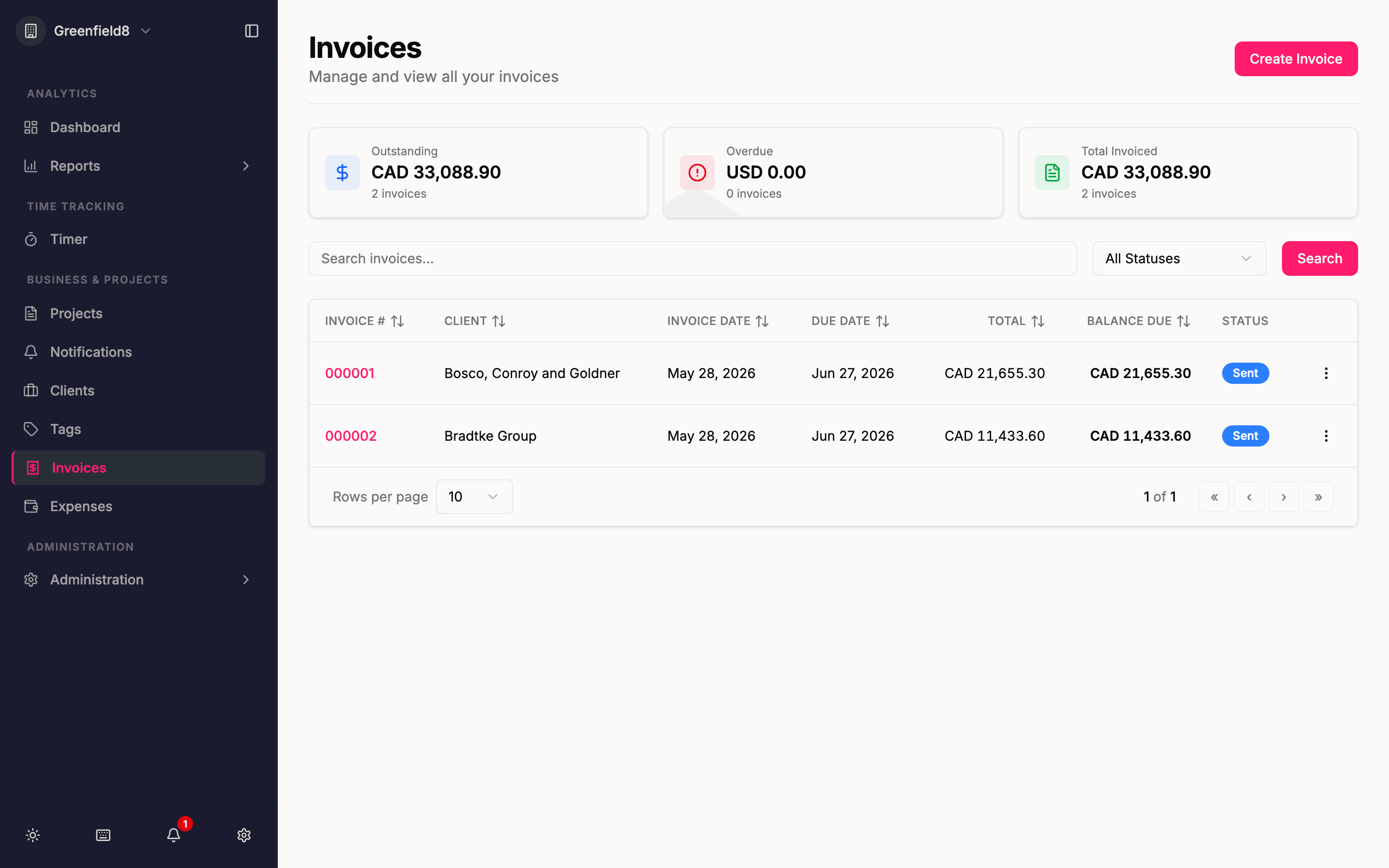Viewport: 1389px width, 868px height.
Task: Click the Clients briefcase icon
Action: click(x=31, y=391)
